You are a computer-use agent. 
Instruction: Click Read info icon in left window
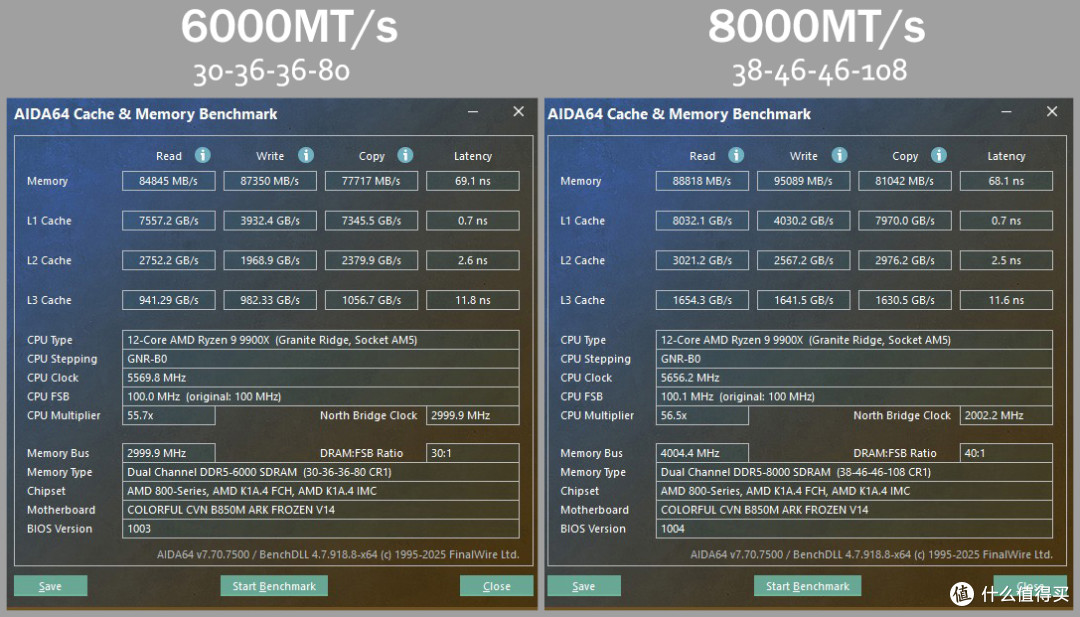(x=202, y=155)
